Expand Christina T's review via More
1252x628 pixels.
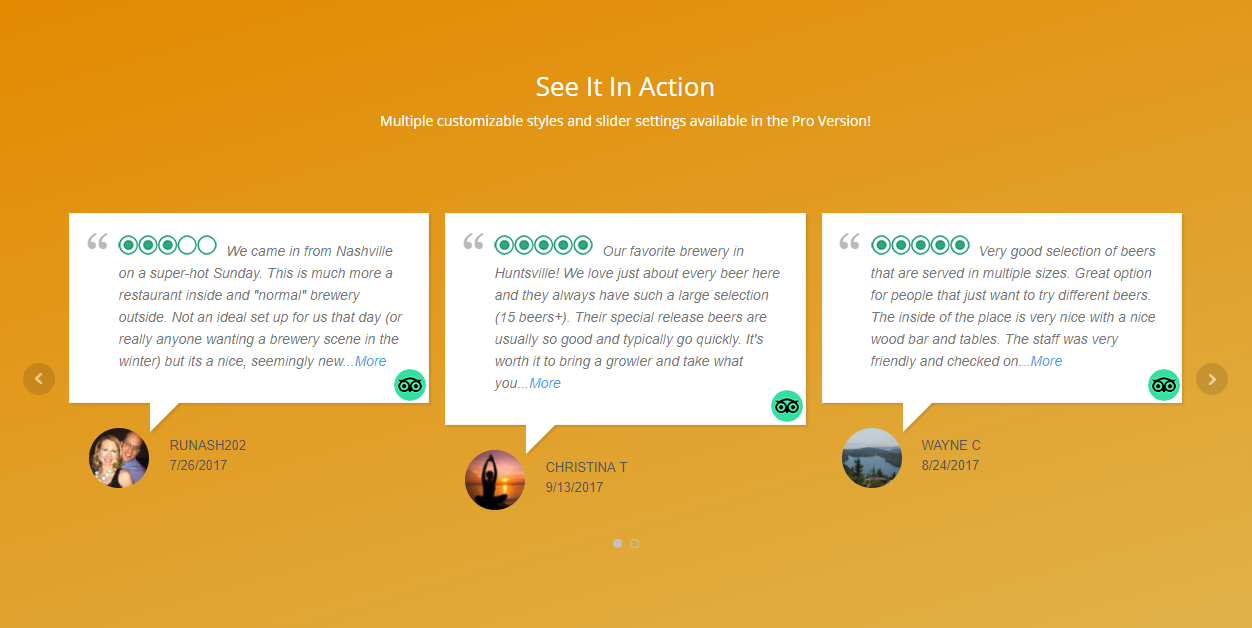coord(545,383)
